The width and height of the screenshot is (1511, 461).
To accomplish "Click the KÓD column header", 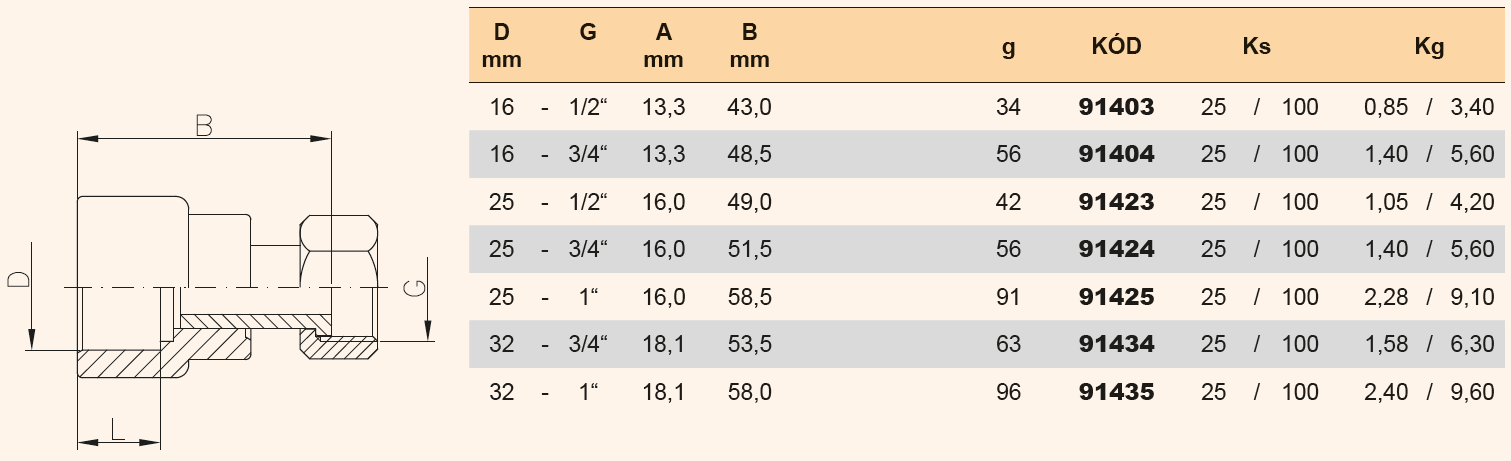I will (1116, 46).
